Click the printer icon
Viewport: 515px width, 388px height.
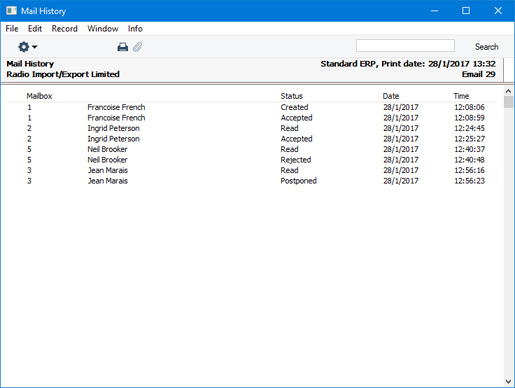point(123,47)
